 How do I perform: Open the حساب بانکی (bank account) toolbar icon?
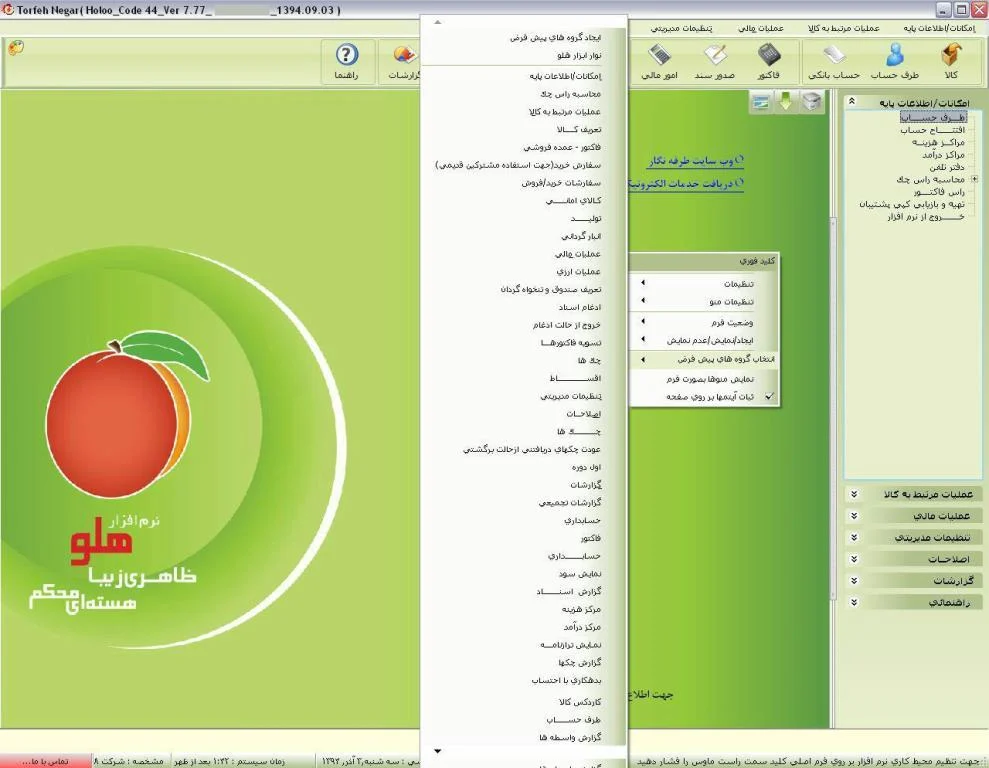(834, 62)
